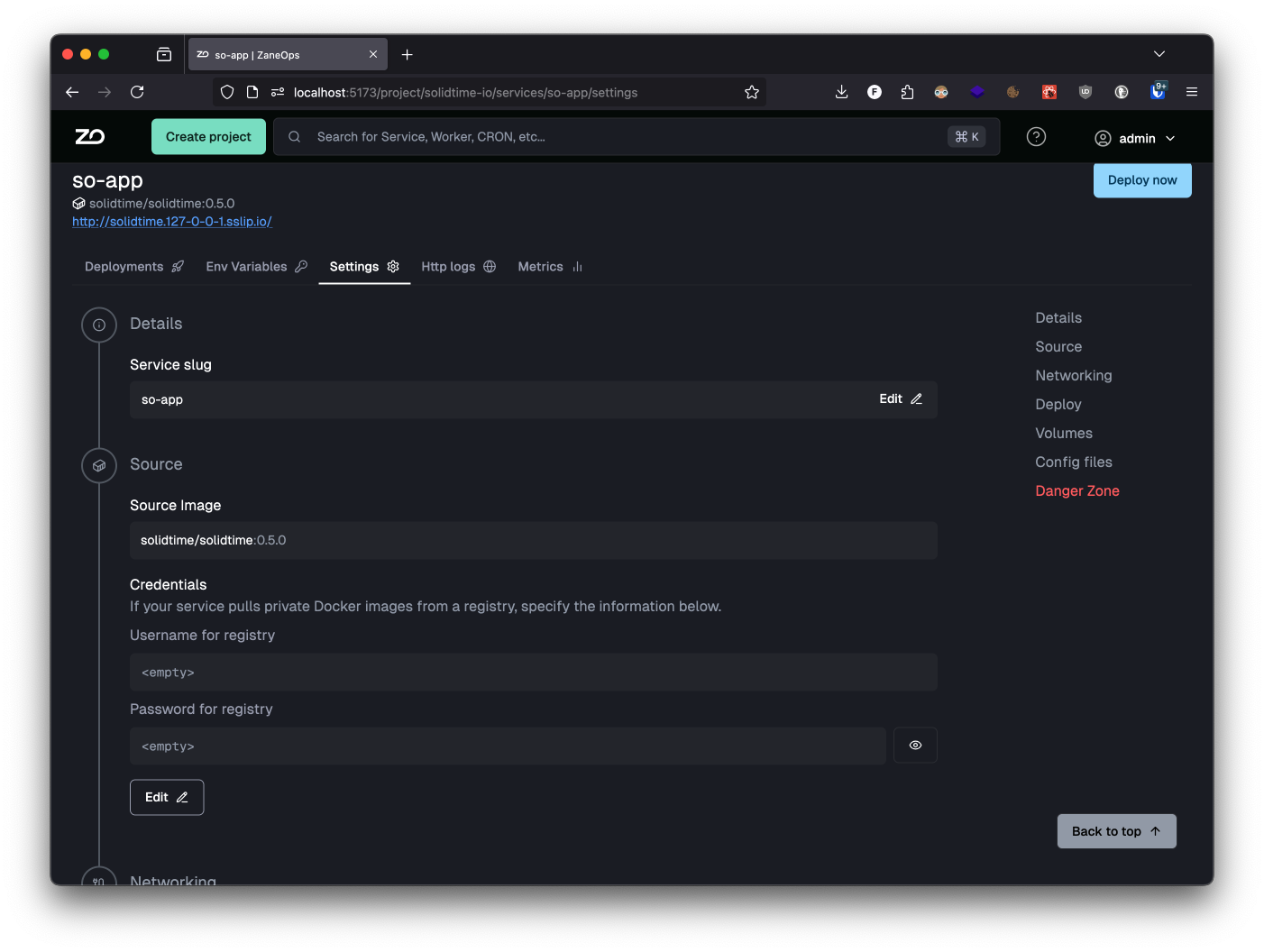Click the ⌘K shortcut badge

tap(966, 137)
